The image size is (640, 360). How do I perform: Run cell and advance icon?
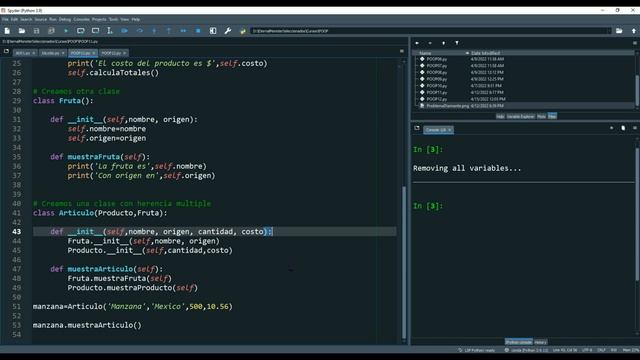coord(95,31)
